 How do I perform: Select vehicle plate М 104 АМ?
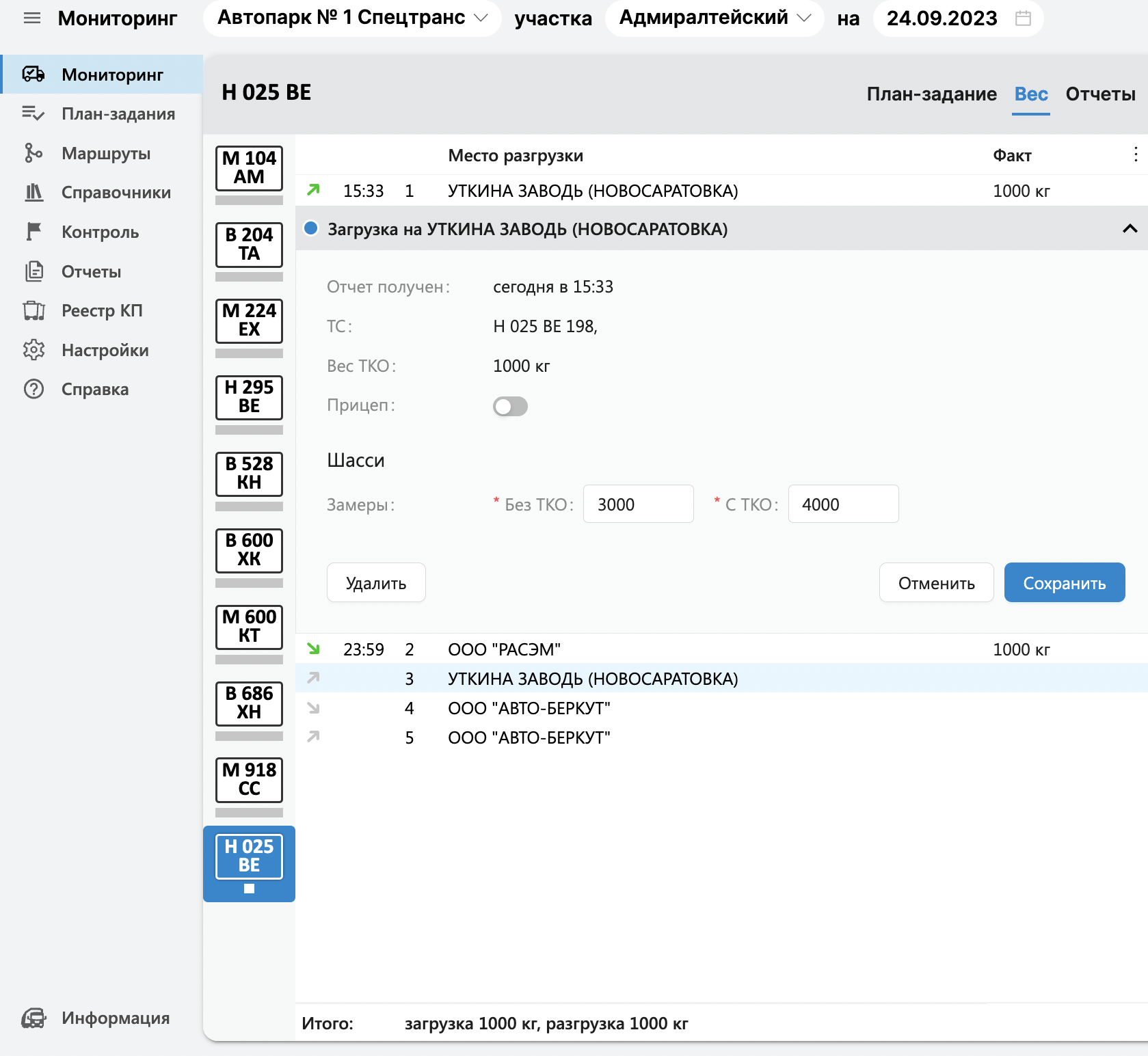(249, 168)
